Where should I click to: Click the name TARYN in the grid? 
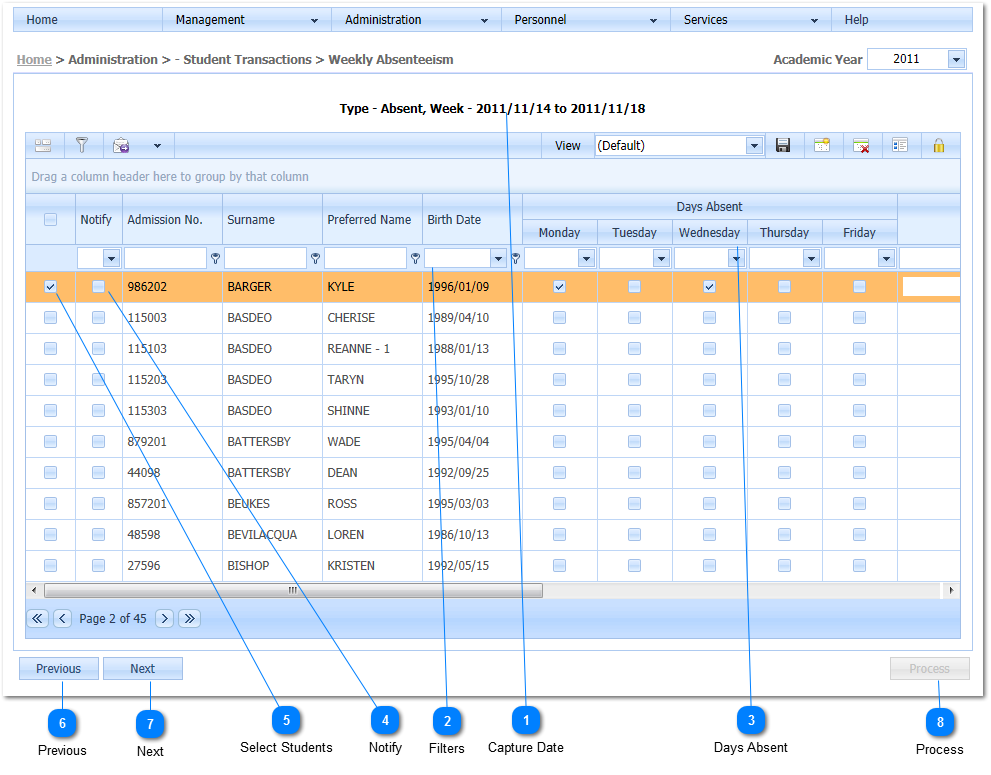click(x=346, y=380)
